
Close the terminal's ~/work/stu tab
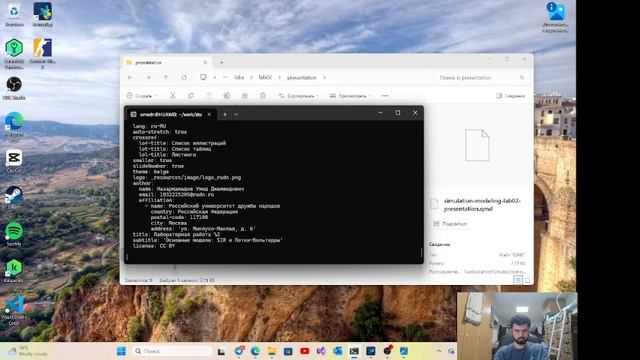click(x=209, y=114)
